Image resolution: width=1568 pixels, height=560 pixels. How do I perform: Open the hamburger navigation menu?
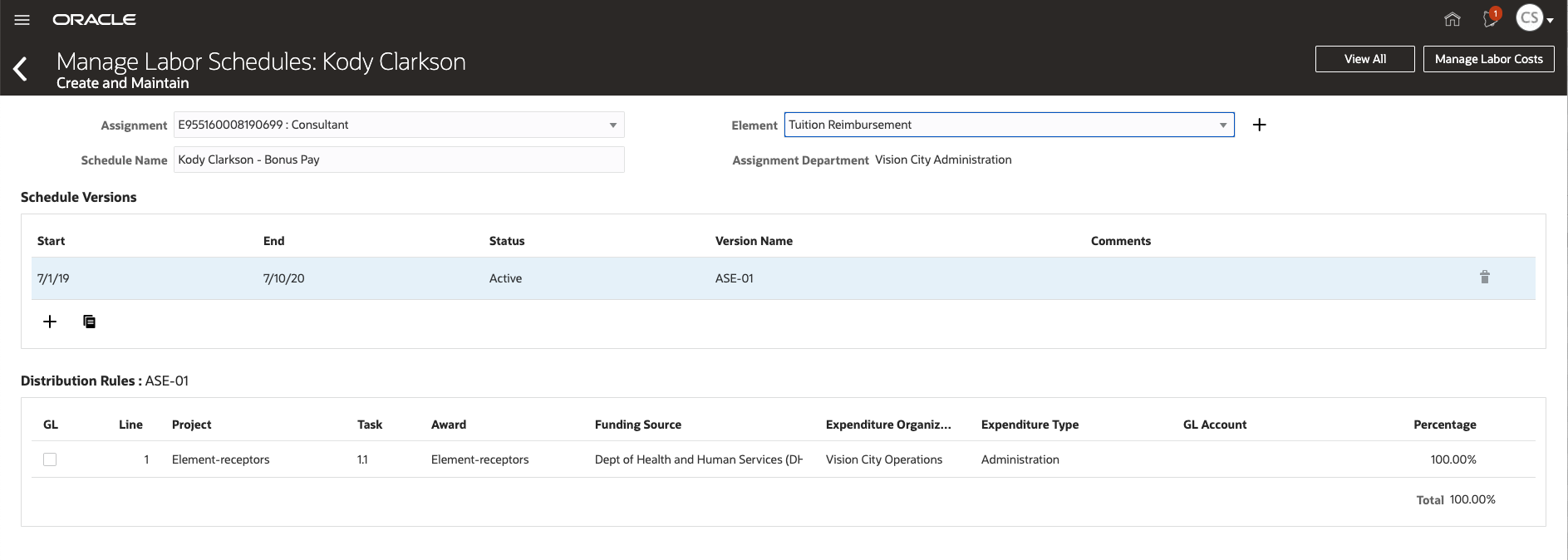pyautogui.click(x=22, y=20)
